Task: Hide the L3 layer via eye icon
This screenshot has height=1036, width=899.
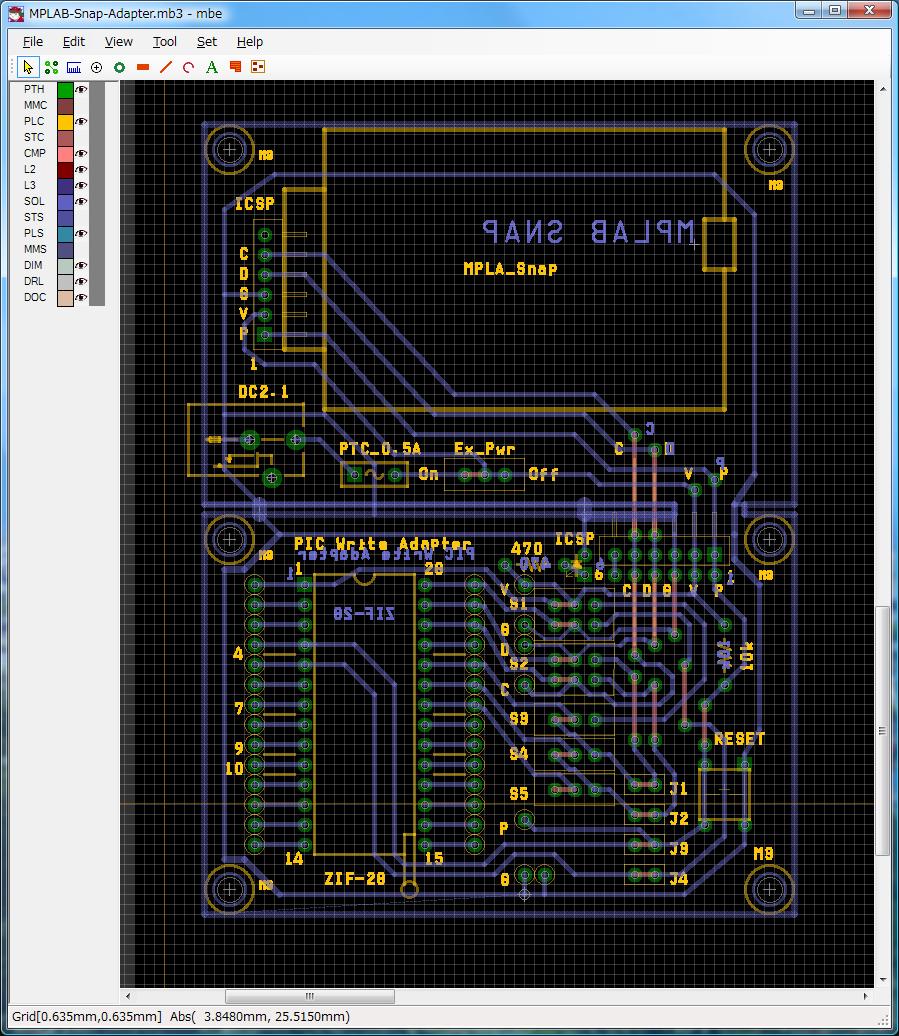Action: (x=81, y=186)
